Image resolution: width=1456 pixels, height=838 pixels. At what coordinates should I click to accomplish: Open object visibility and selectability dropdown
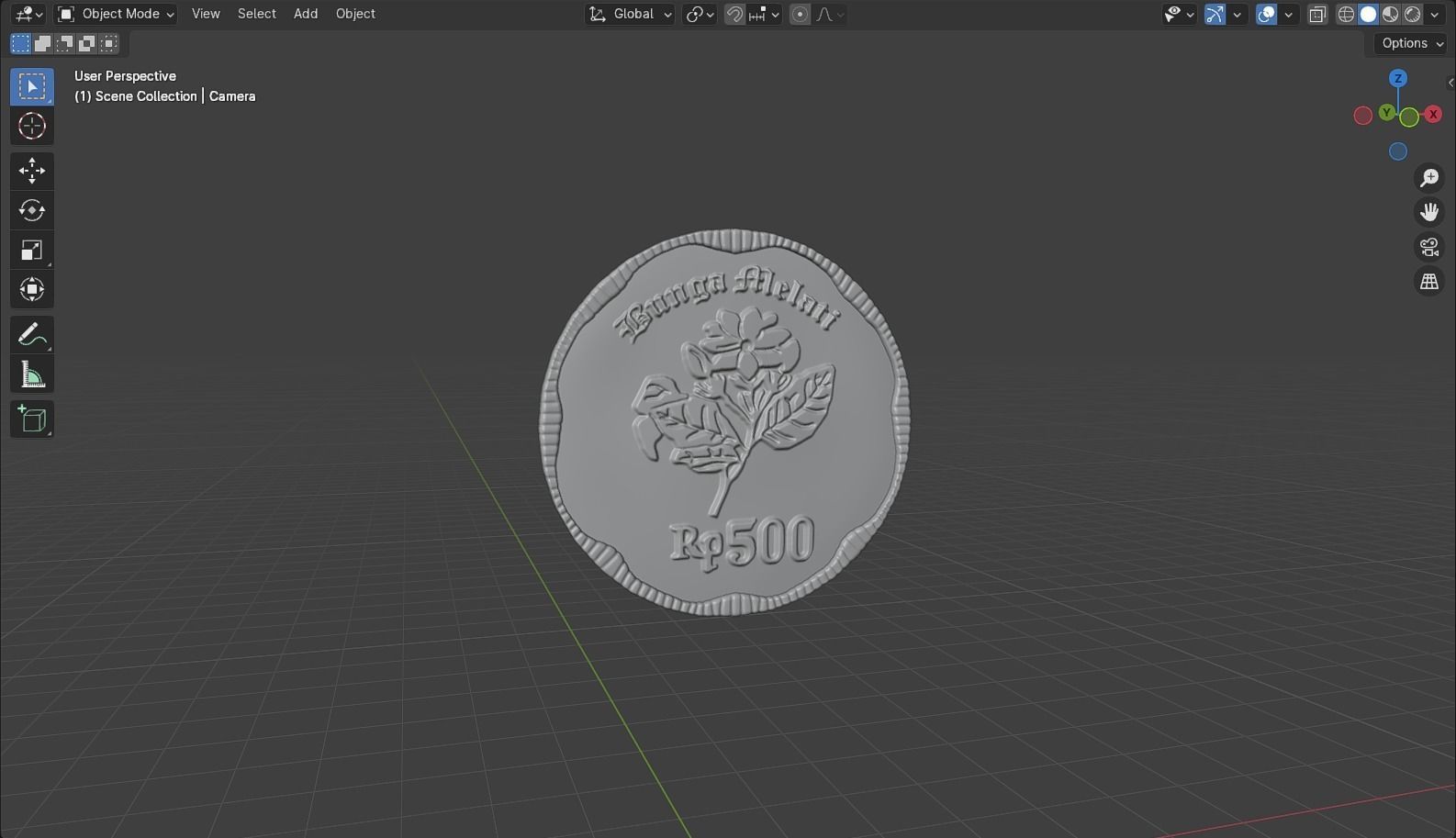(1179, 14)
